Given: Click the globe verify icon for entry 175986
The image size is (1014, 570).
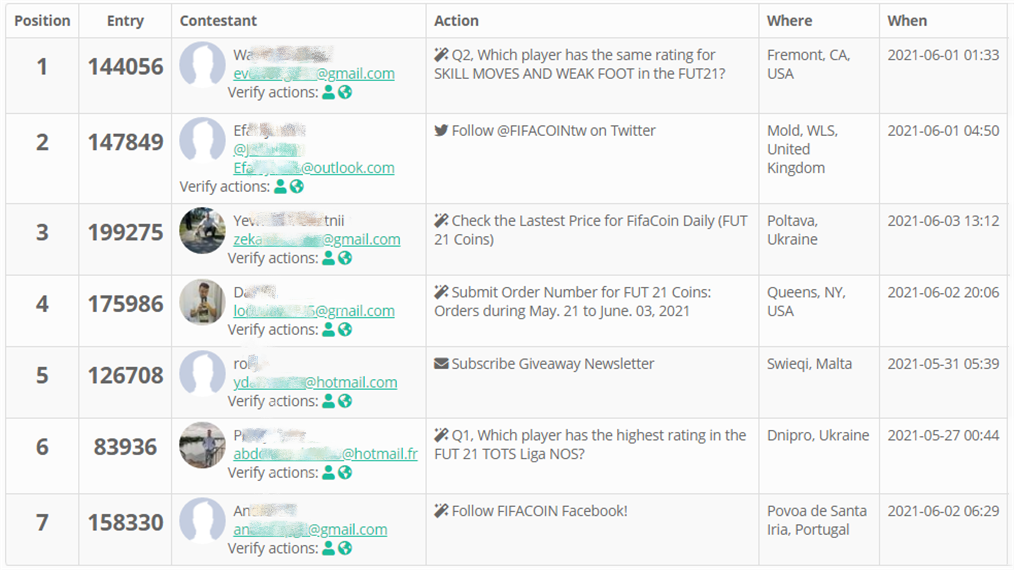Looking at the screenshot, I should [345, 329].
